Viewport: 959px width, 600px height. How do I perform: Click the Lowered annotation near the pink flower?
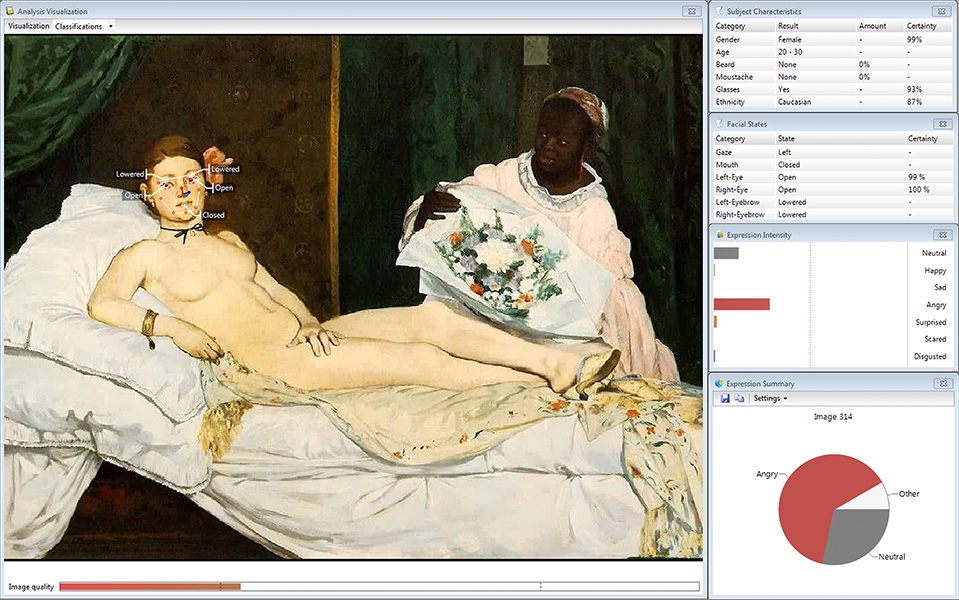click(225, 169)
